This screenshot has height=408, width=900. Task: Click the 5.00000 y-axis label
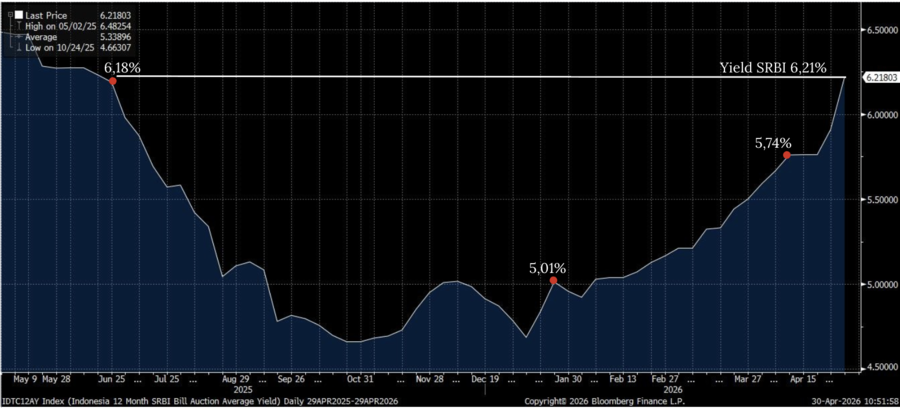coord(880,284)
